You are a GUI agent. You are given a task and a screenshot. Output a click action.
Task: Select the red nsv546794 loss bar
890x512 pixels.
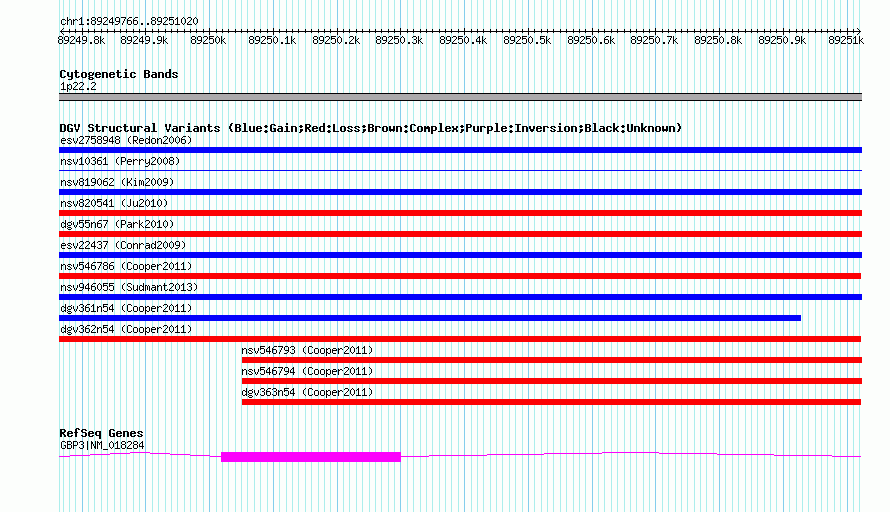552,381
